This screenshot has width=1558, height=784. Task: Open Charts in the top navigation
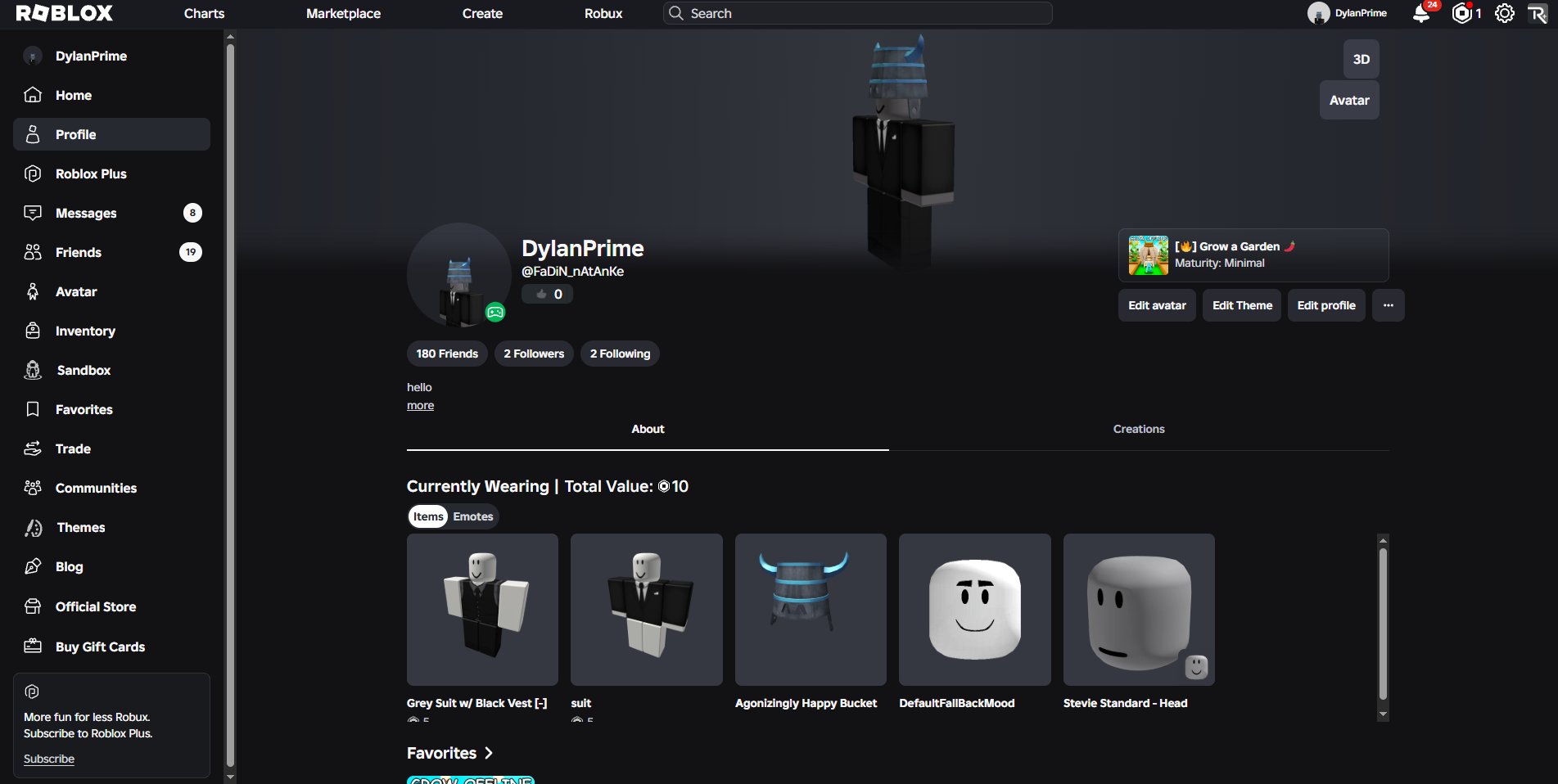click(x=204, y=13)
